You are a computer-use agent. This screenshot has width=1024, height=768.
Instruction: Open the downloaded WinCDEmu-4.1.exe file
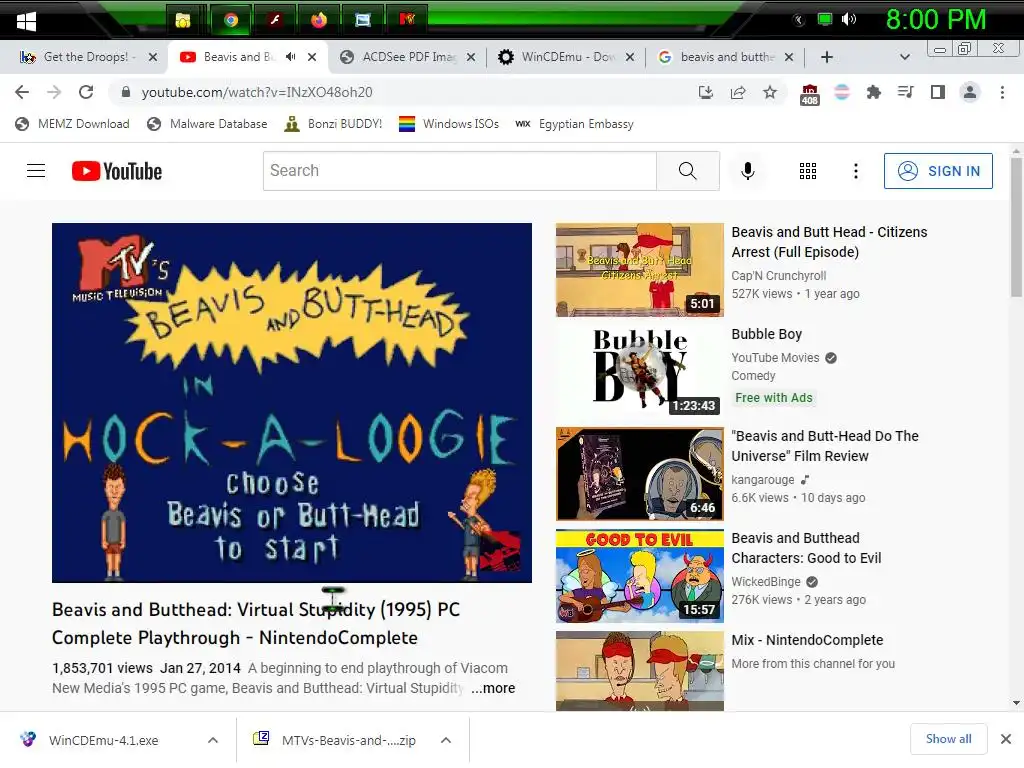[x=104, y=740]
